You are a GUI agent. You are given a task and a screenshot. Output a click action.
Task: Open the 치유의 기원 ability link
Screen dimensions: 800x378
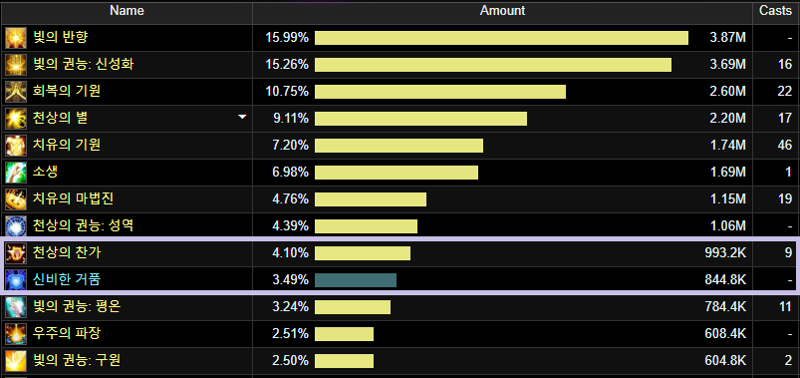point(66,145)
